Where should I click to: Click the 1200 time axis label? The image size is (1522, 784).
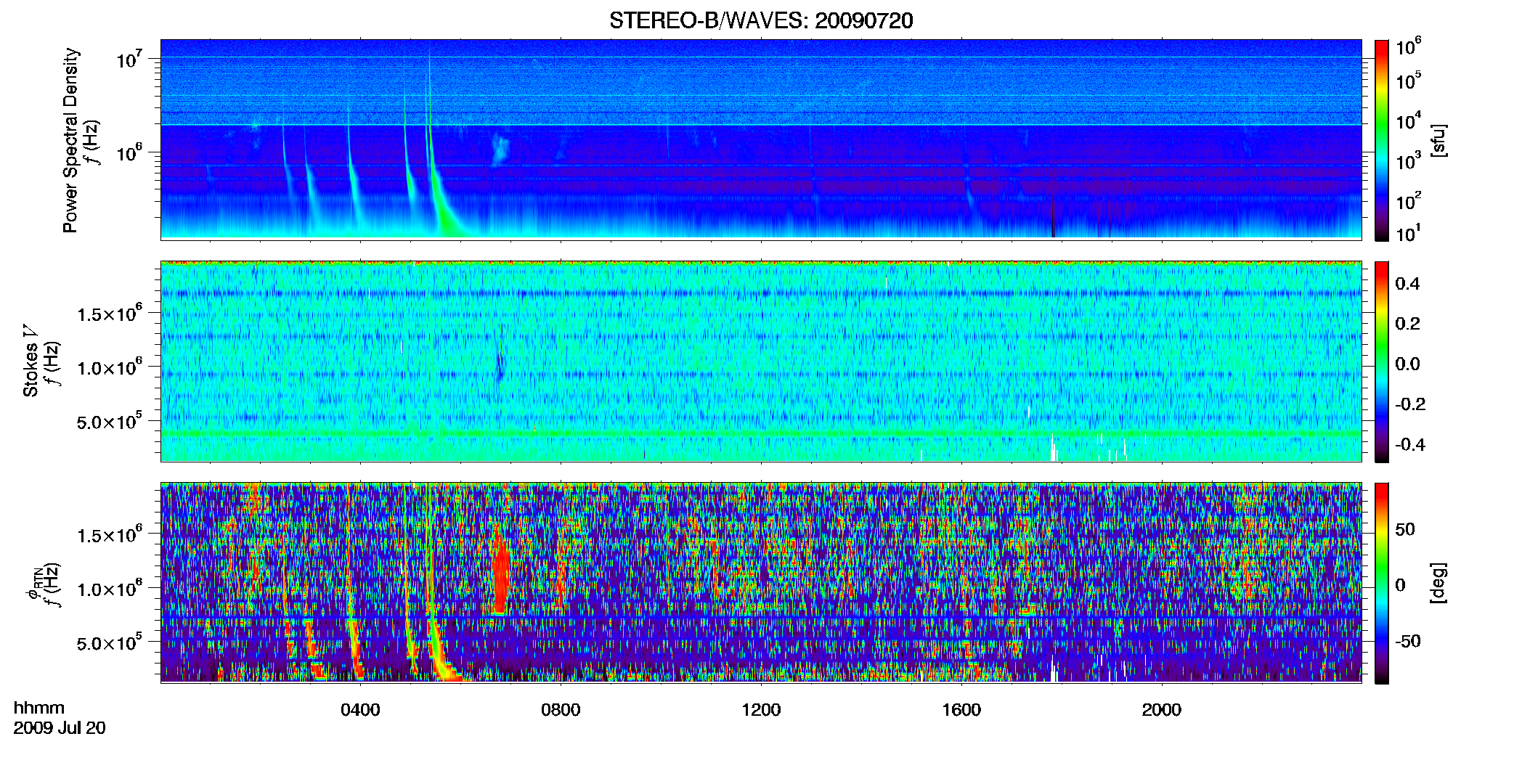point(761,710)
